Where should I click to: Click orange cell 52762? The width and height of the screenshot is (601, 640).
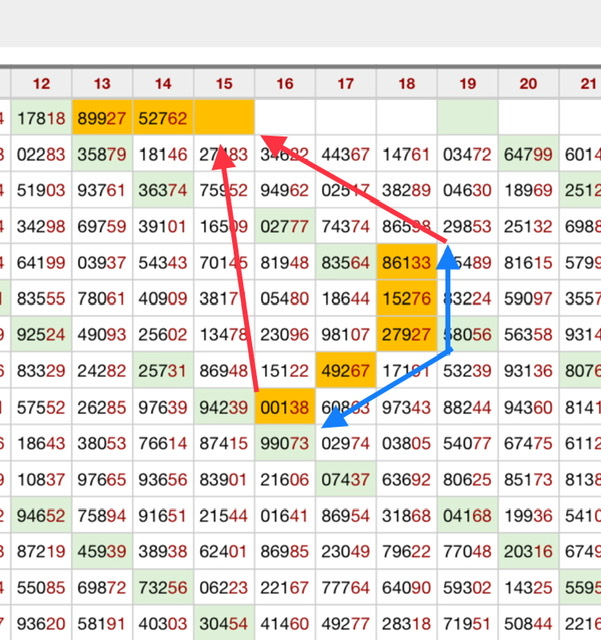(x=163, y=118)
